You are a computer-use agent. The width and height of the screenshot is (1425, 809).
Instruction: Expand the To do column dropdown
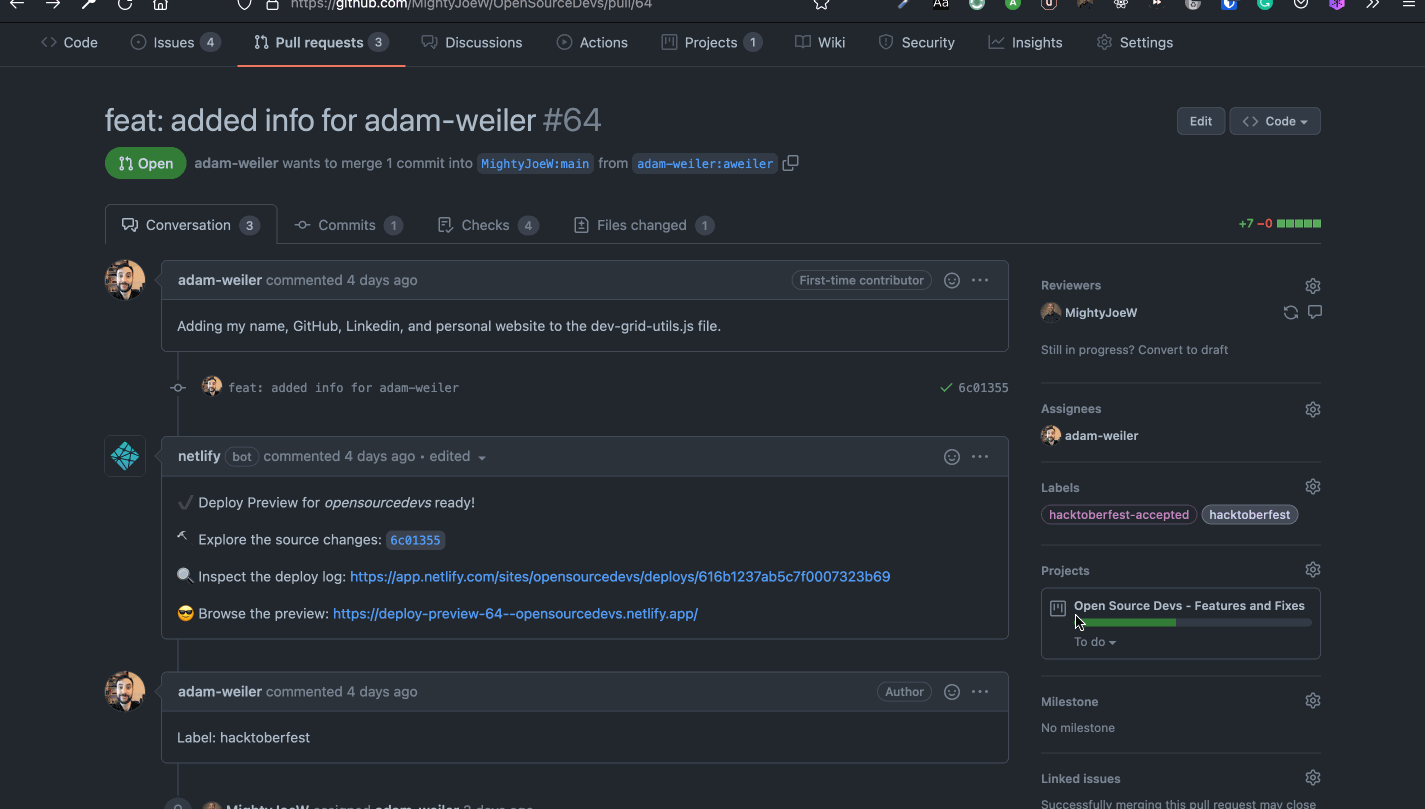1095,642
